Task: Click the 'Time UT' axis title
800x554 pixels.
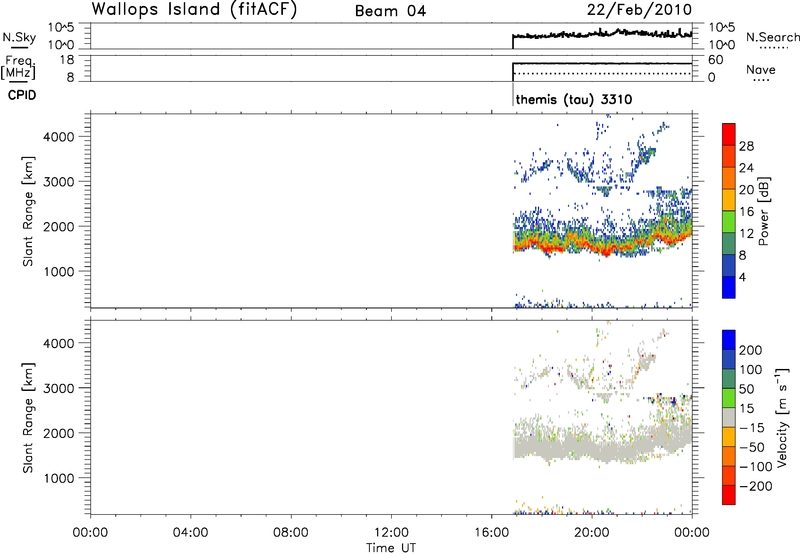Action: (x=391, y=547)
